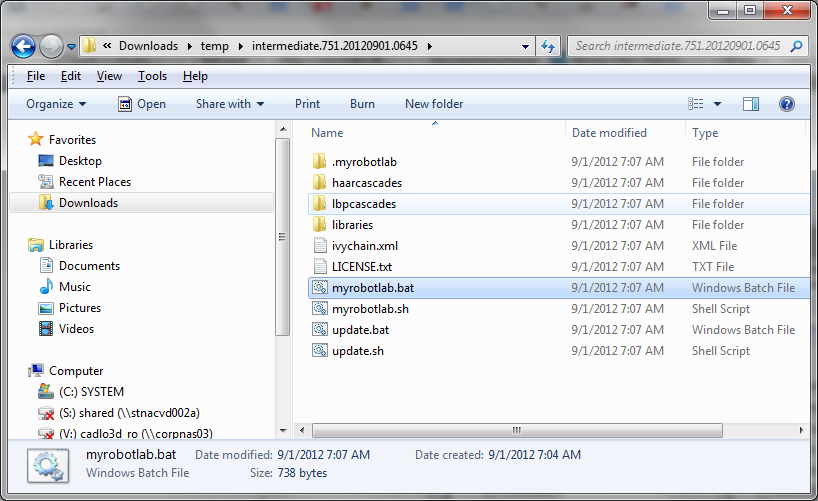Open the Tools menu

[152, 76]
